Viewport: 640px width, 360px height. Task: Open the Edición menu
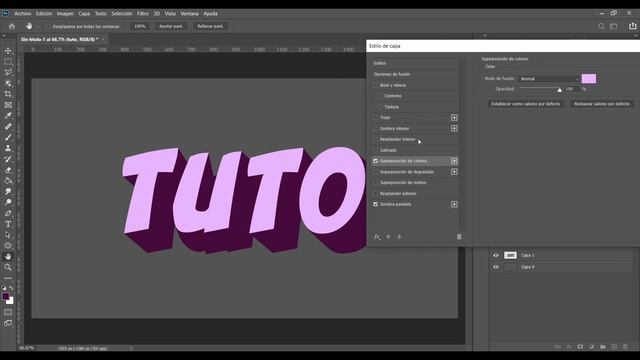(x=44, y=13)
